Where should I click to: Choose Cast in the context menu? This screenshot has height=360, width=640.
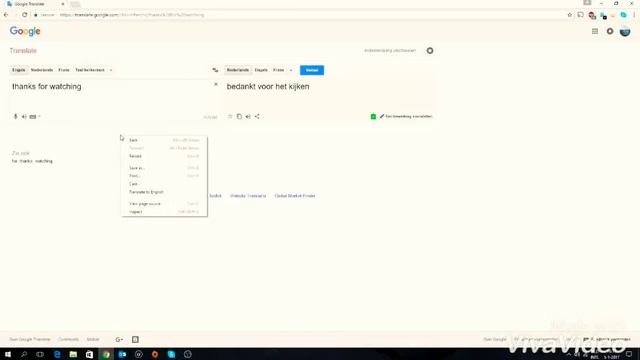tap(164, 184)
